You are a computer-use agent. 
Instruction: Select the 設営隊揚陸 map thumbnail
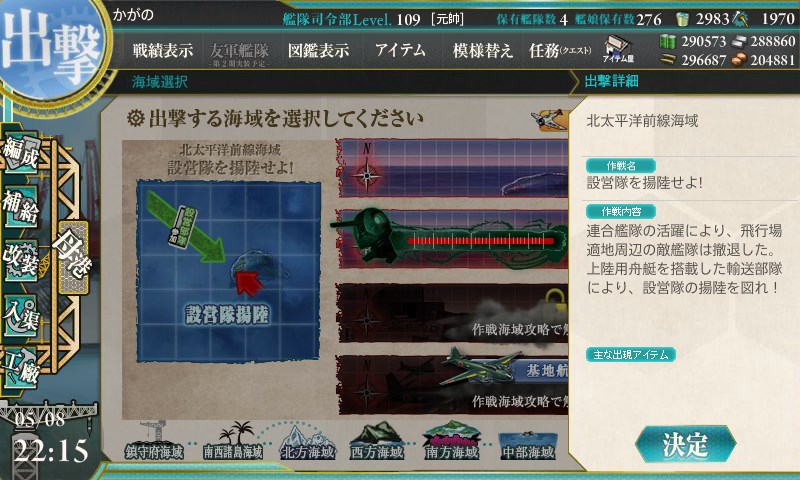[228, 271]
